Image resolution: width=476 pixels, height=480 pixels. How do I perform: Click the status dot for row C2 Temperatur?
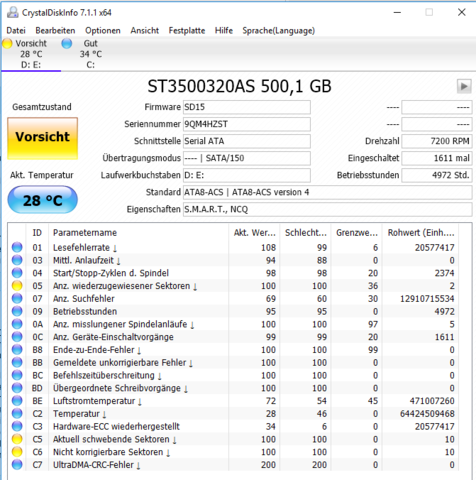click(x=17, y=413)
